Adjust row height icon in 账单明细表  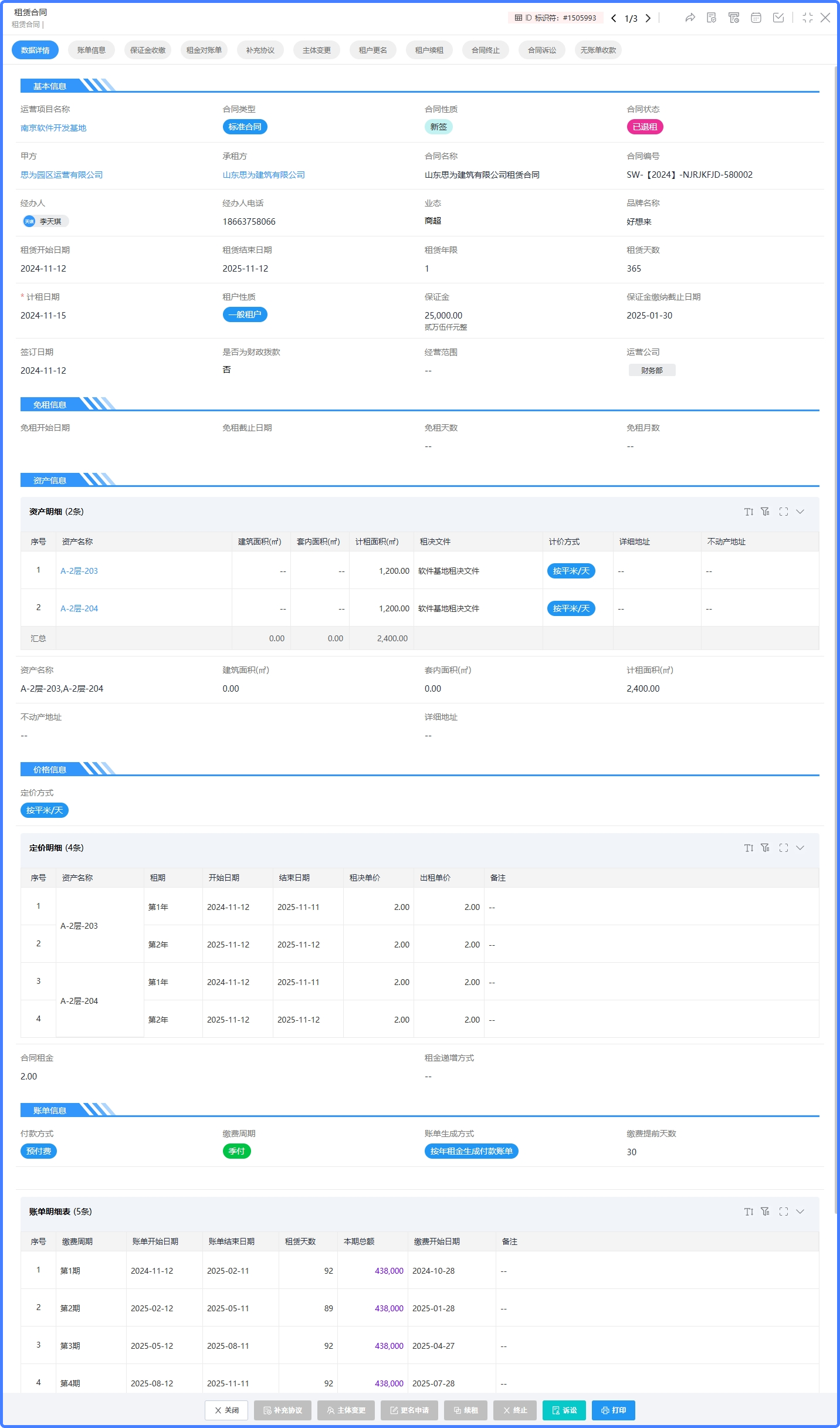pos(748,1212)
